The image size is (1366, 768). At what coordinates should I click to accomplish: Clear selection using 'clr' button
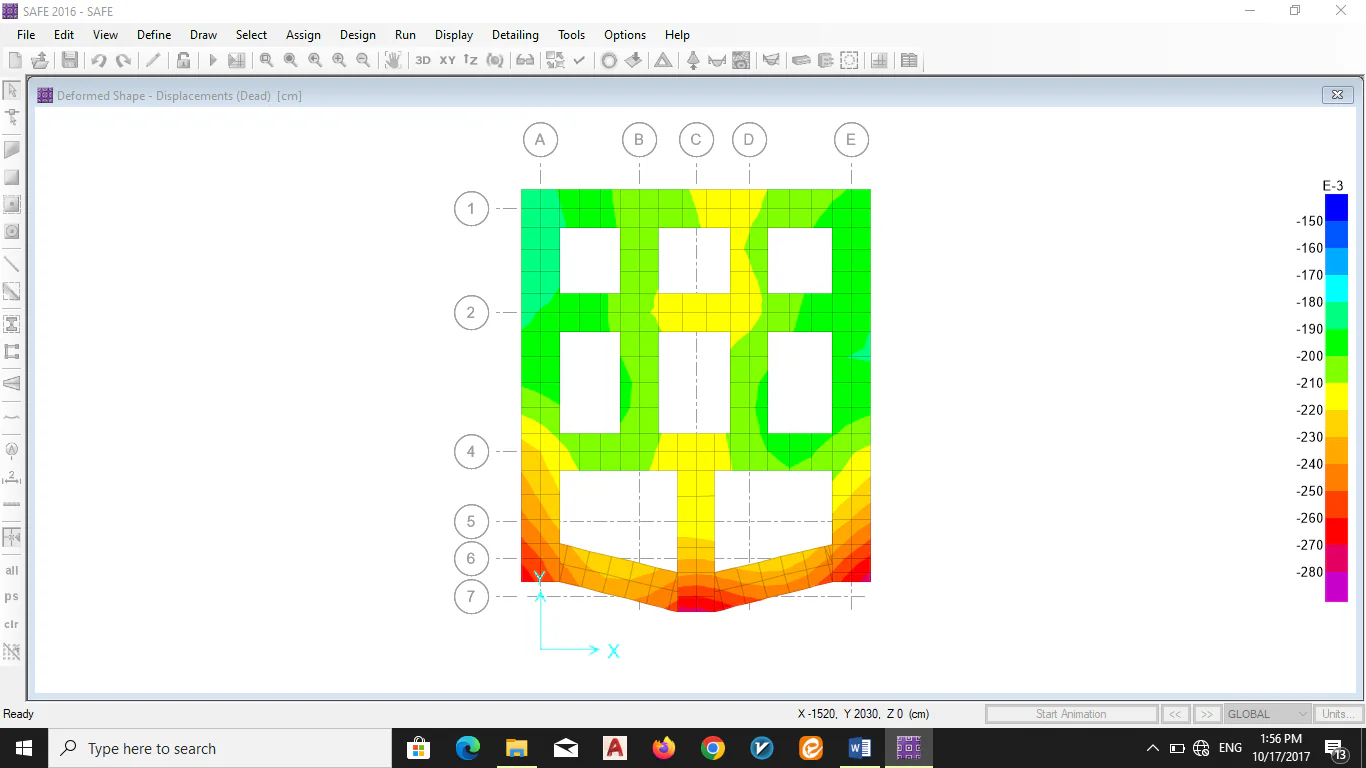(x=12, y=624)
